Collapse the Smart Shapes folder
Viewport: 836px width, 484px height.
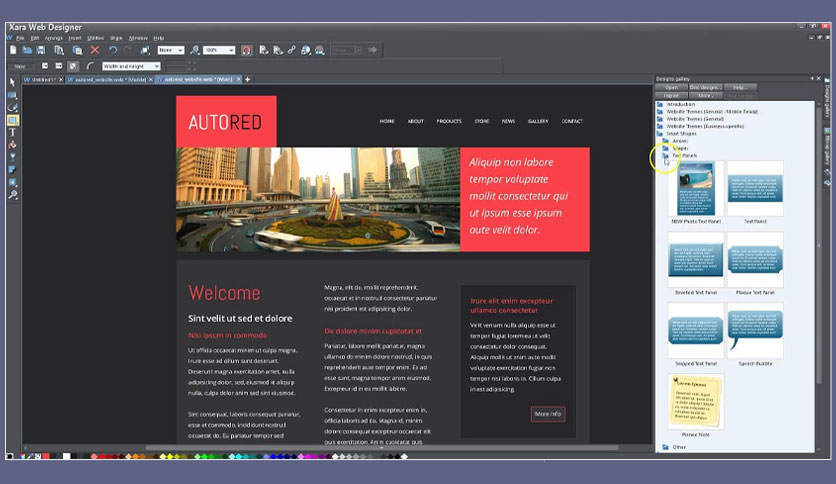[x=660, y=134]
